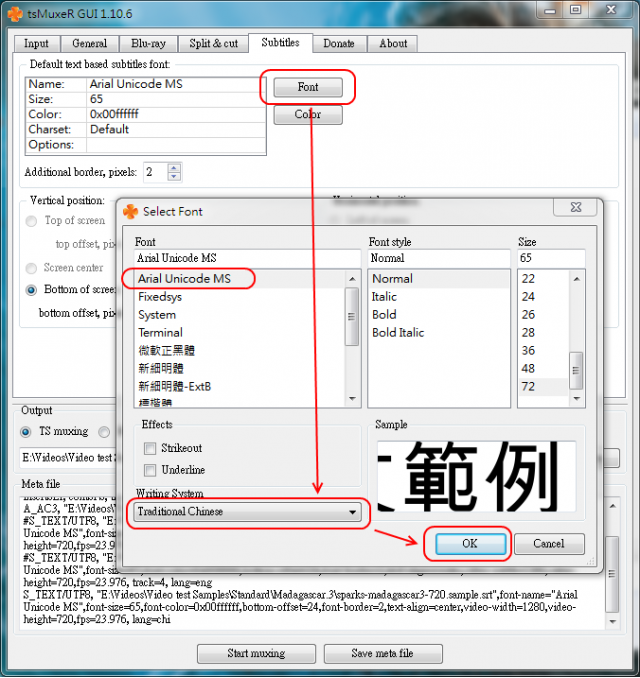Enable the Underline effect checkbox
Viewport: 640px width, 678px height.
(x=150, y=470)
